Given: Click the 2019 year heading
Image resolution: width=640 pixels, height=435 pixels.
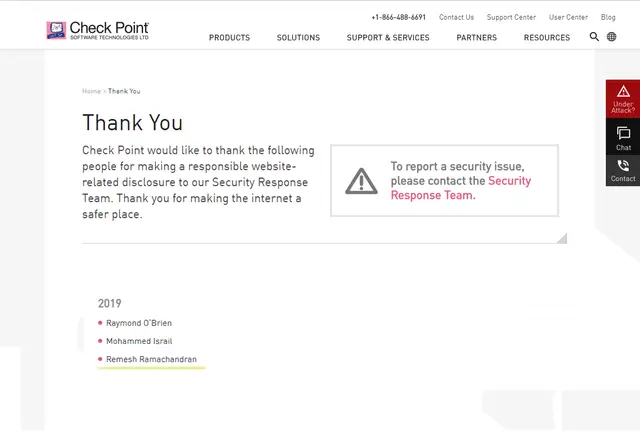Looking at the screenshot, I should click(109, 303).
